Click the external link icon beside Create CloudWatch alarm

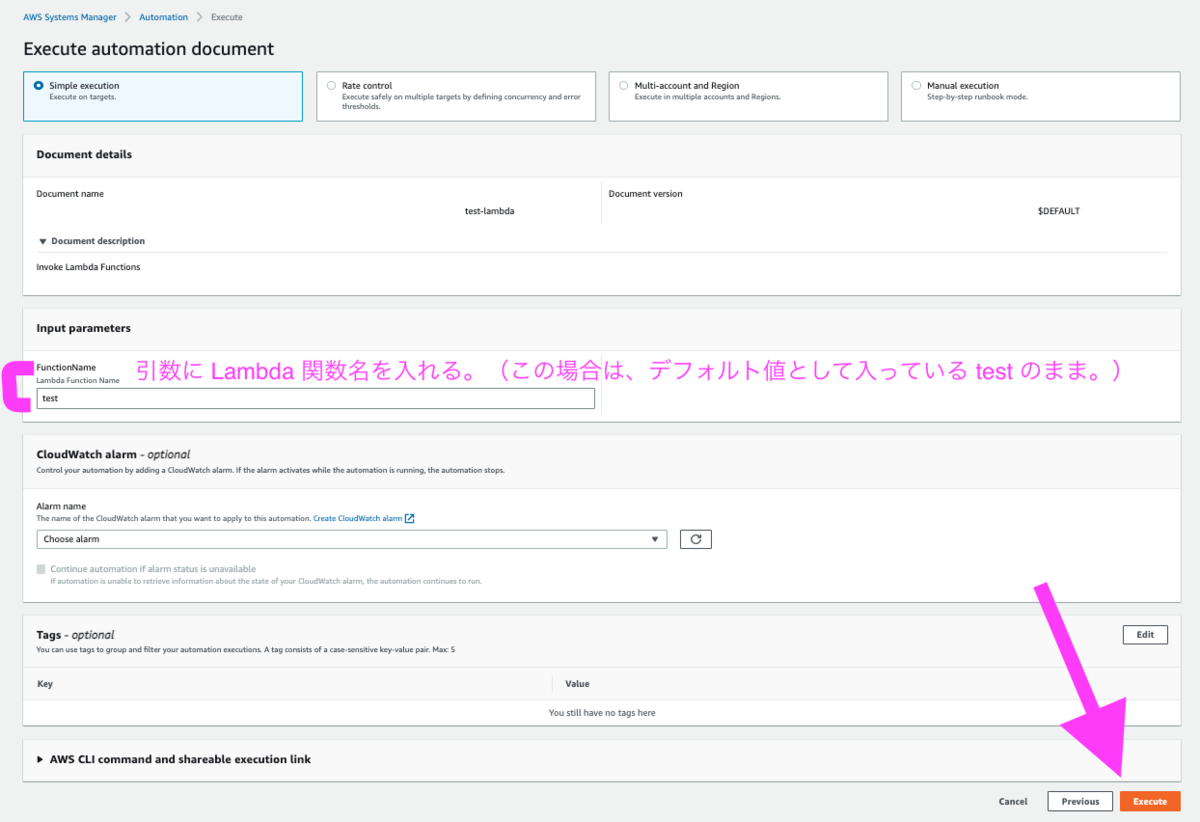pyautogui.click(x=410, y=519)
